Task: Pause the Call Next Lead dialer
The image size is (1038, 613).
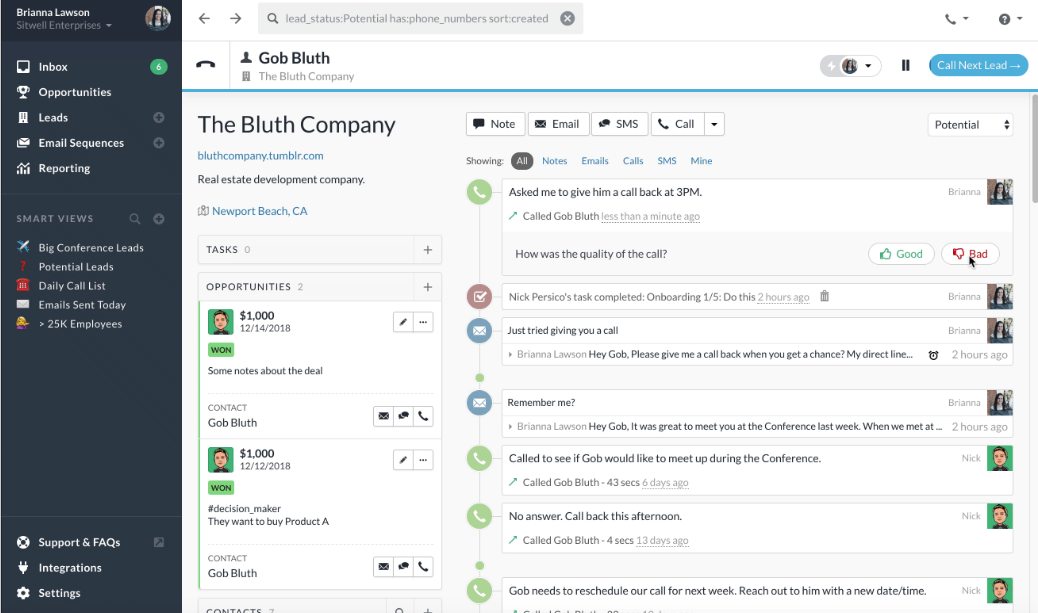Action: (905, 64)
